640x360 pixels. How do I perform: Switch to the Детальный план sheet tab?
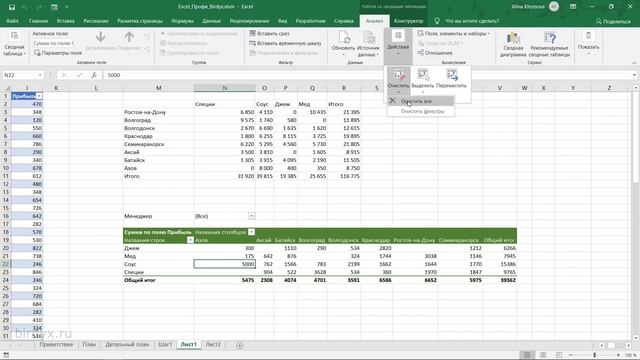(127, 344)
